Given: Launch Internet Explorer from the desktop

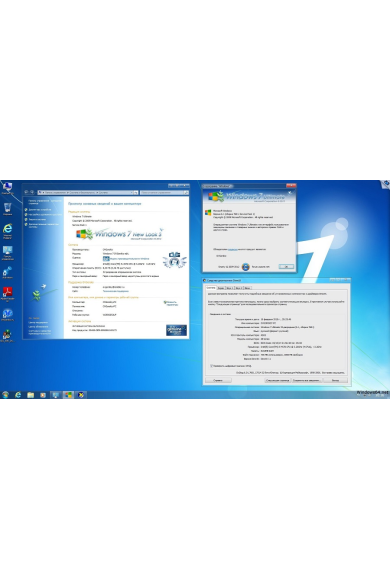Looking at the screenshot, I should 7,231.
